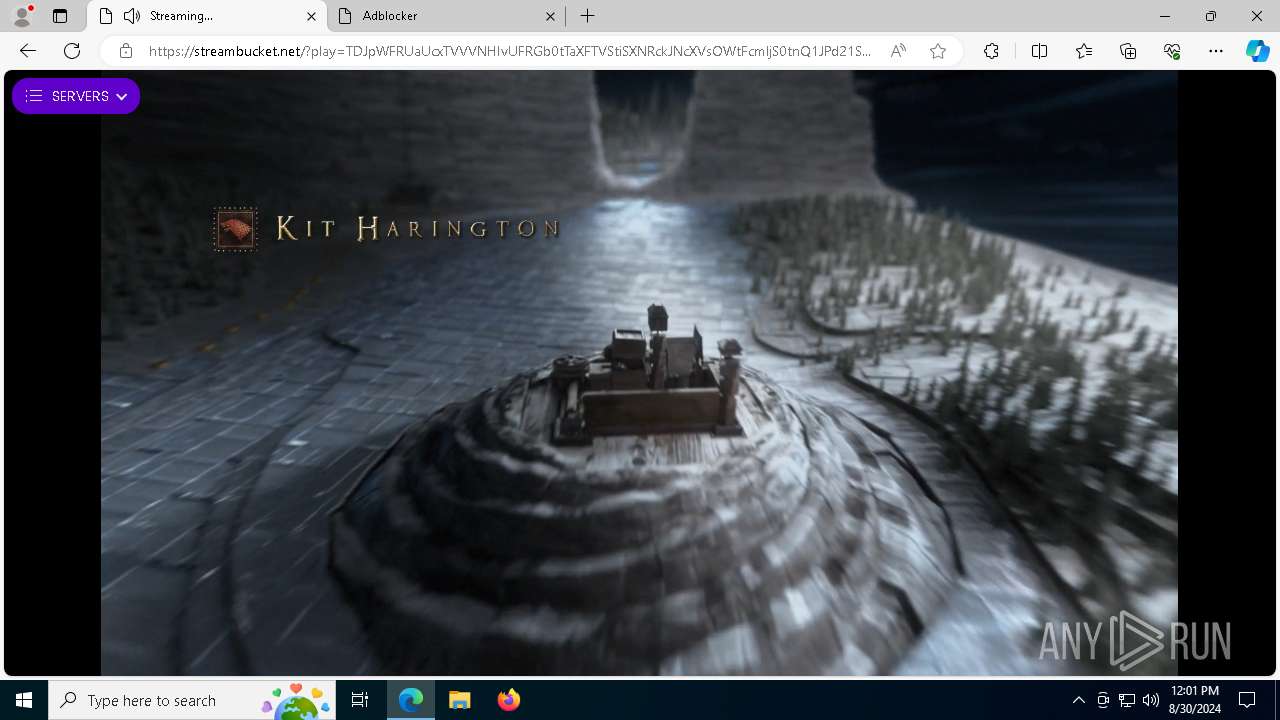Switch to the Streaming tab
1280x720 pixels.
click(206, 16)
